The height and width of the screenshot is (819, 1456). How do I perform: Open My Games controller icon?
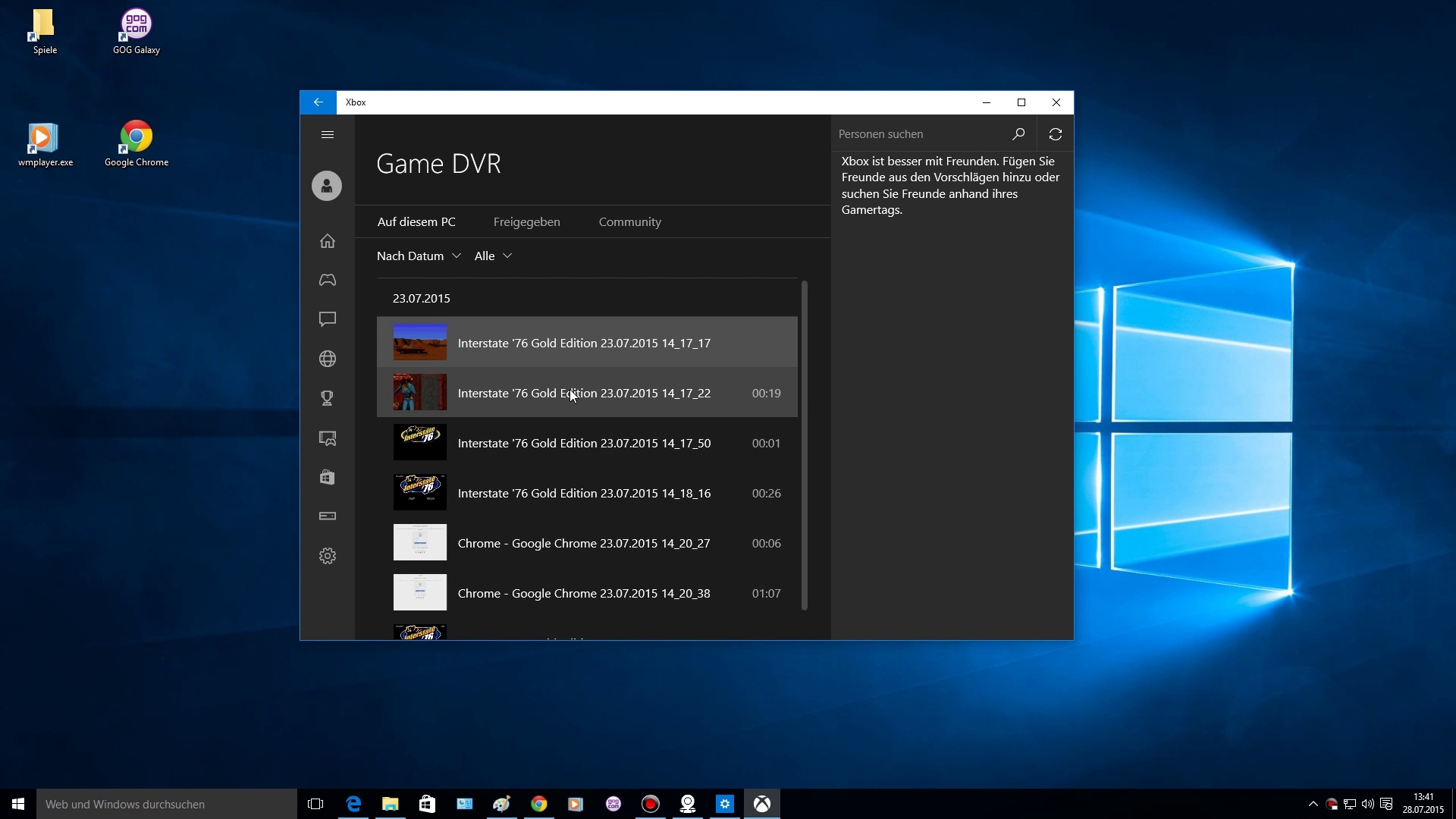tap(328, 281)
